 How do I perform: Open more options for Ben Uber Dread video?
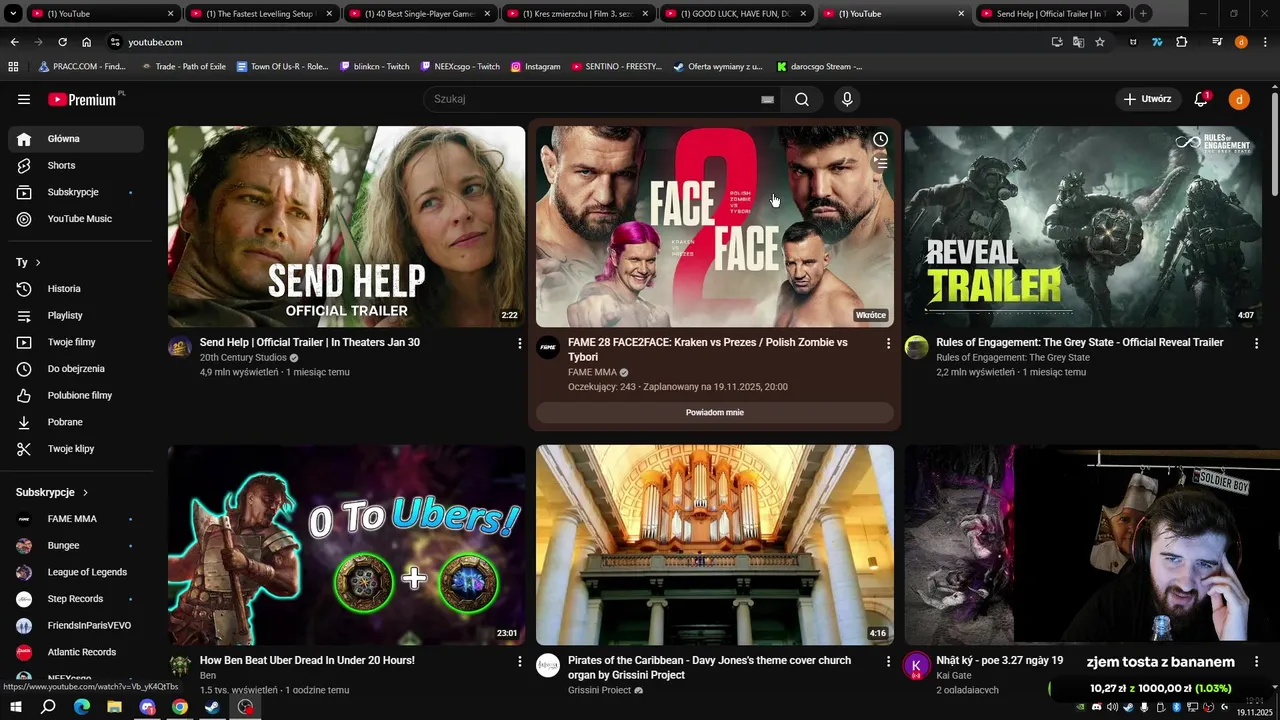click(x=519, y=661)
